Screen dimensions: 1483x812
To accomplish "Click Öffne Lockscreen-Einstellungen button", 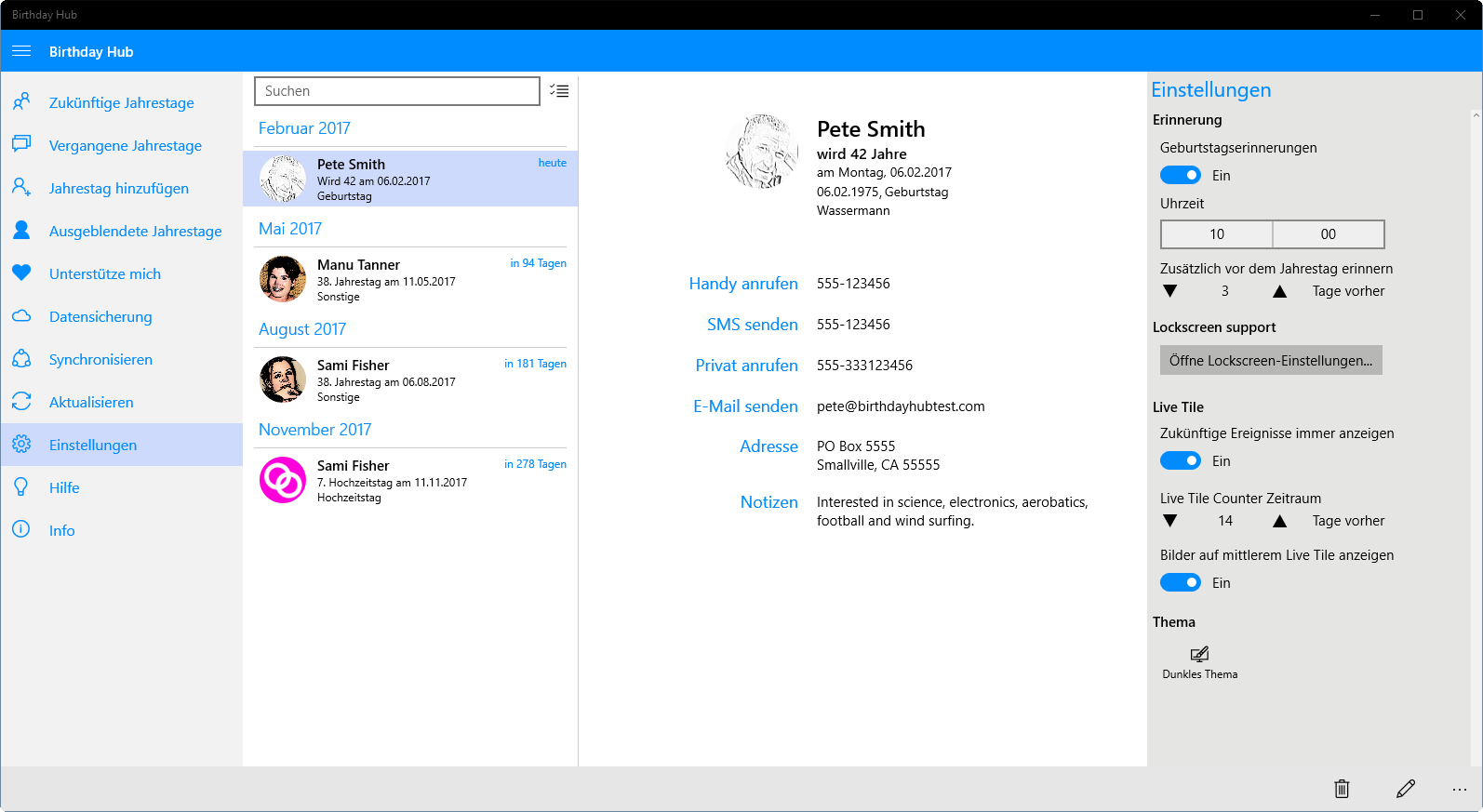I will click(1271, 360).
